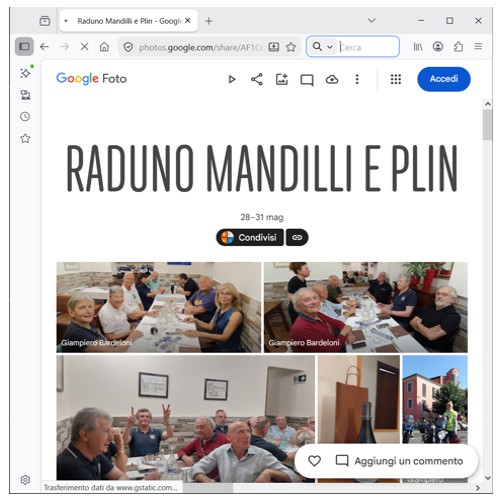Open the photo with man in red shirt
Image resolution: width=500 pixels, height=500 pixels.
pyautogui.click(x=366, y=307)
